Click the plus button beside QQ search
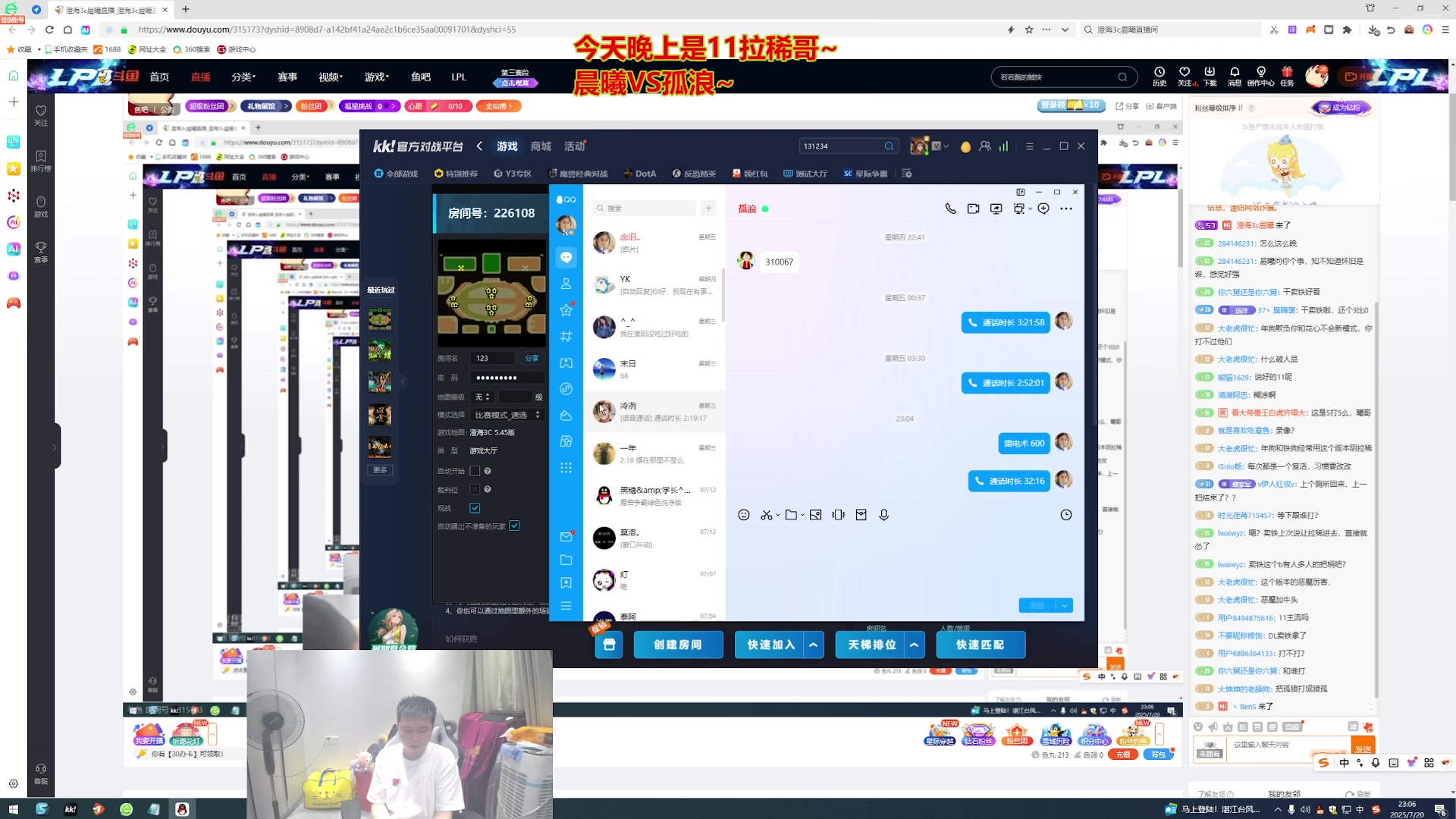 (x=708, y=208)
